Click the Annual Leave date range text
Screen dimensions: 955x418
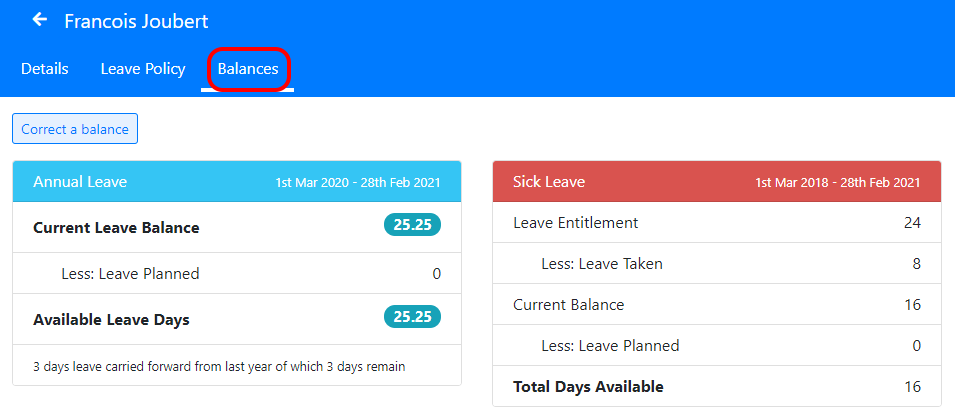tap(358, 183)
